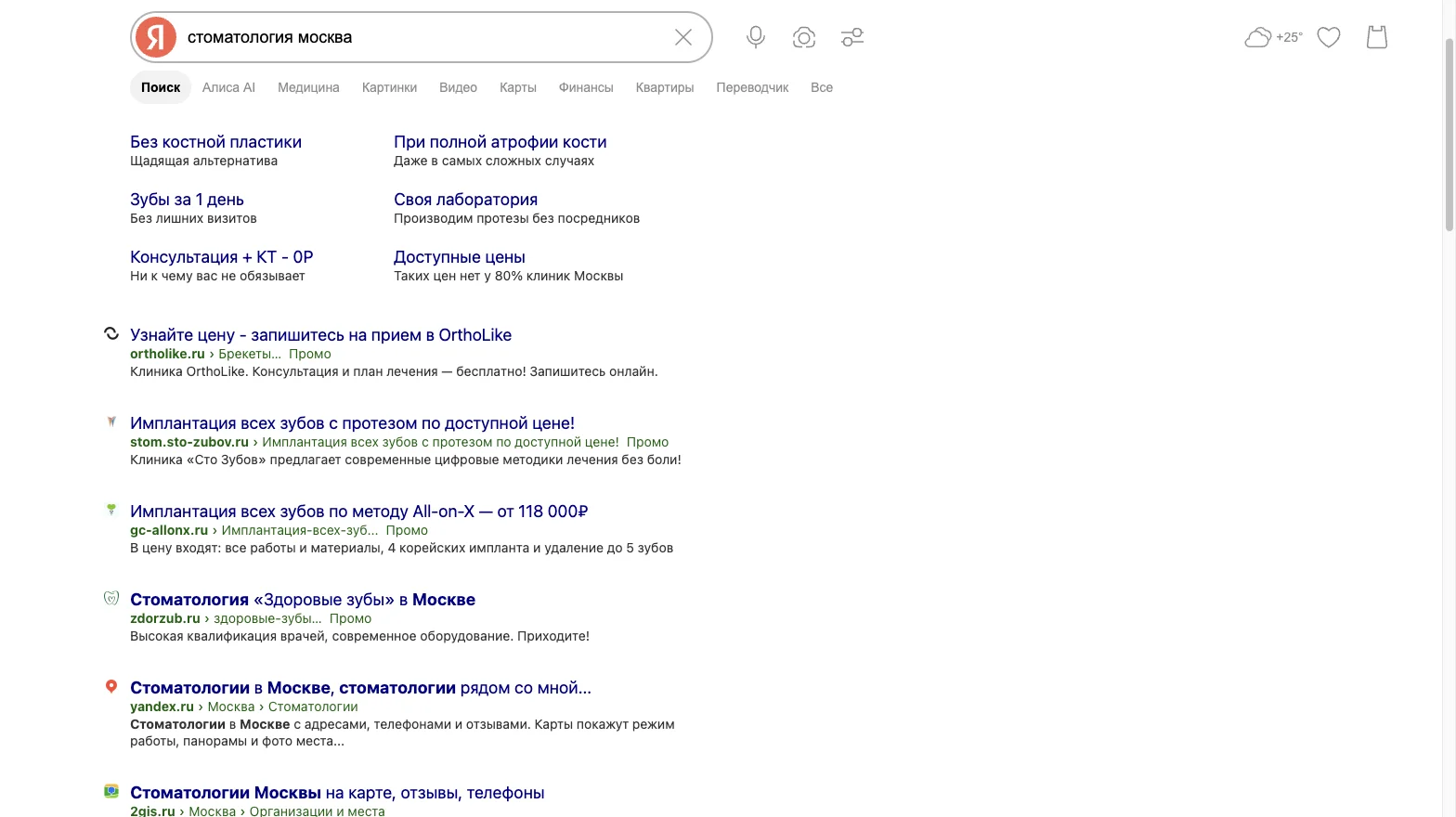Open the Финансы tab
The width and height of the screenshot is (1456, 817).
pos(586,87)
